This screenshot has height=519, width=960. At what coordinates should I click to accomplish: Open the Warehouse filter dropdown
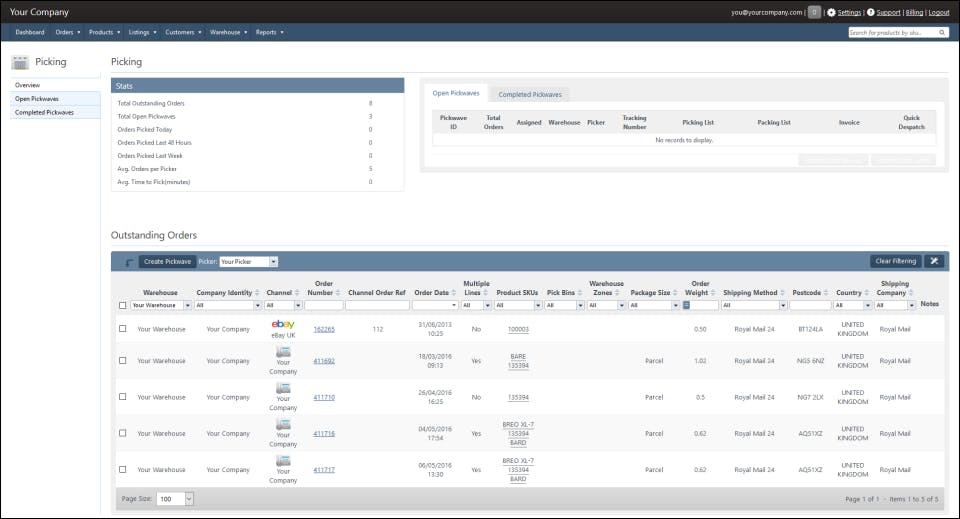(160, 305)
